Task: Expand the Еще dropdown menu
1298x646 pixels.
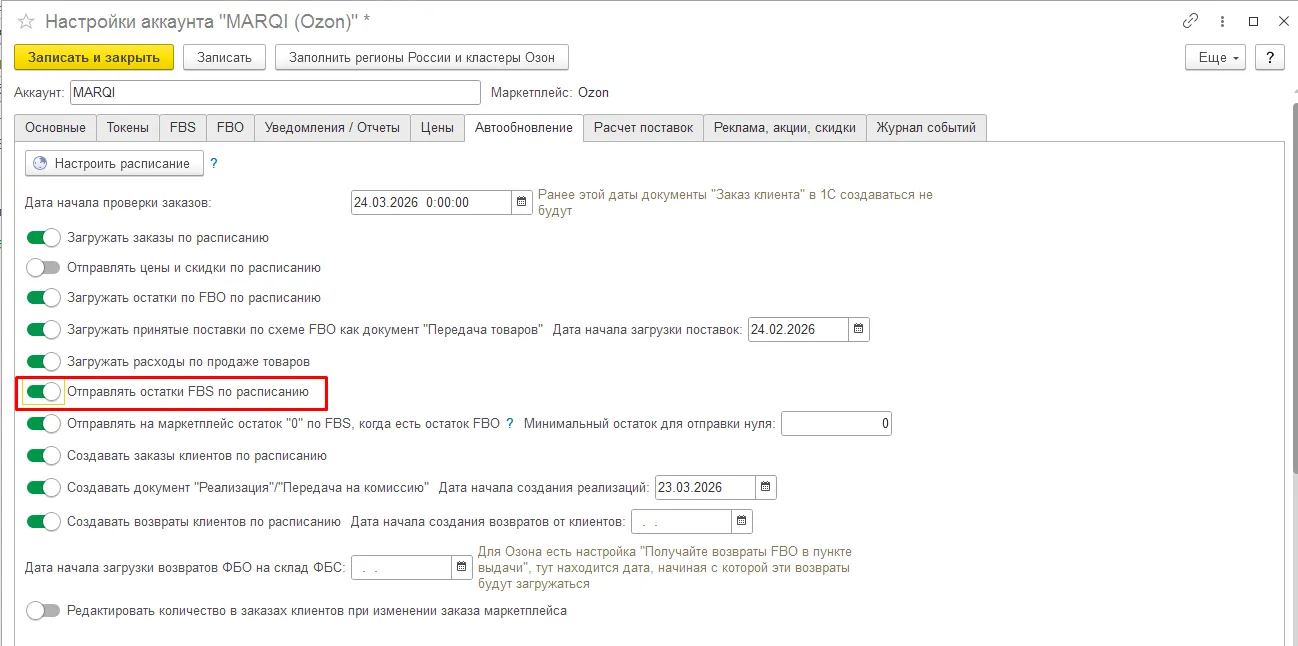Action: point(1214,57)
